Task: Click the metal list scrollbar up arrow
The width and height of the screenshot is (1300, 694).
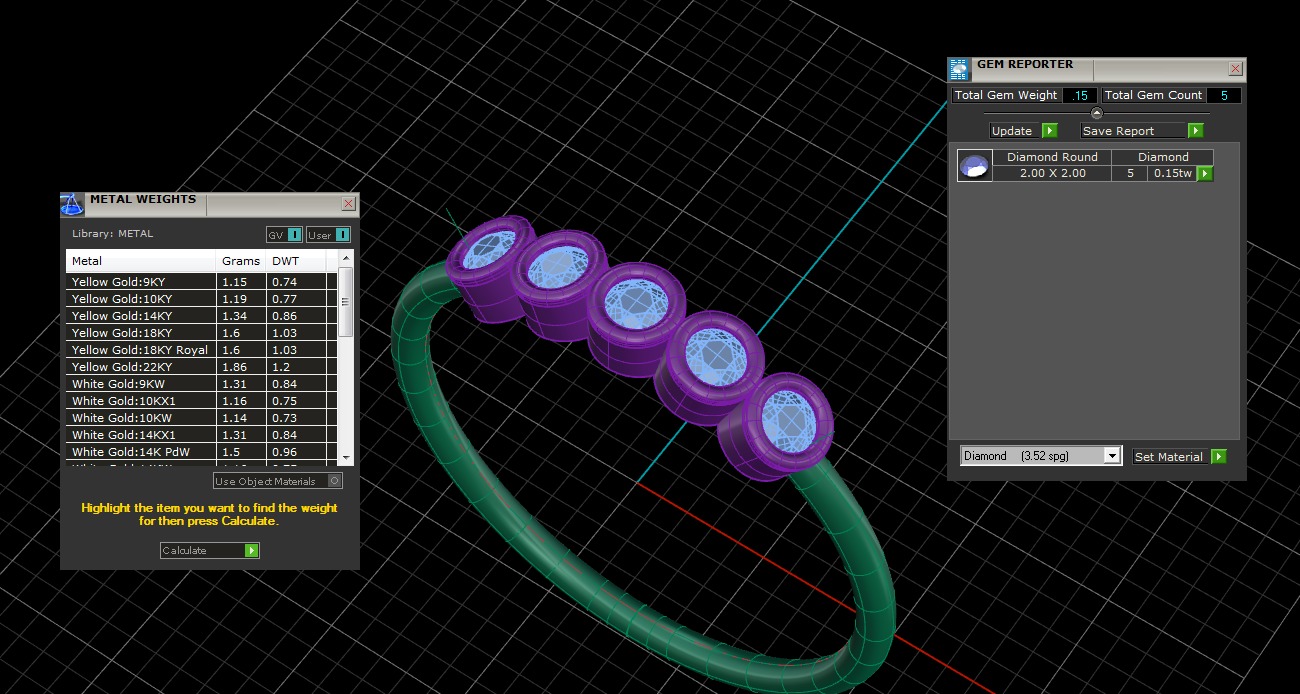Action: pyautogui.click(x=345, y=260)
